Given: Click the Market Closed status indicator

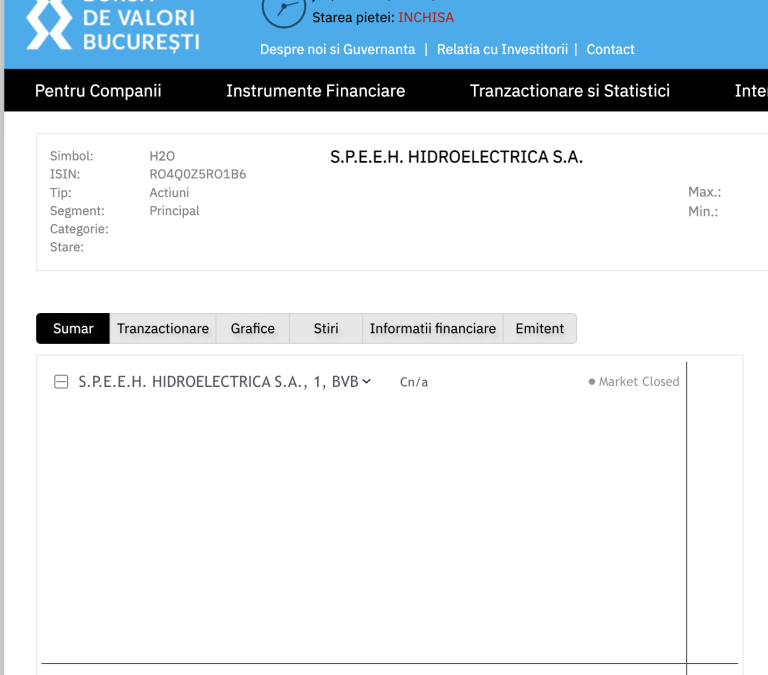Looking at the screenshot, I should click(x=634, y=382).
